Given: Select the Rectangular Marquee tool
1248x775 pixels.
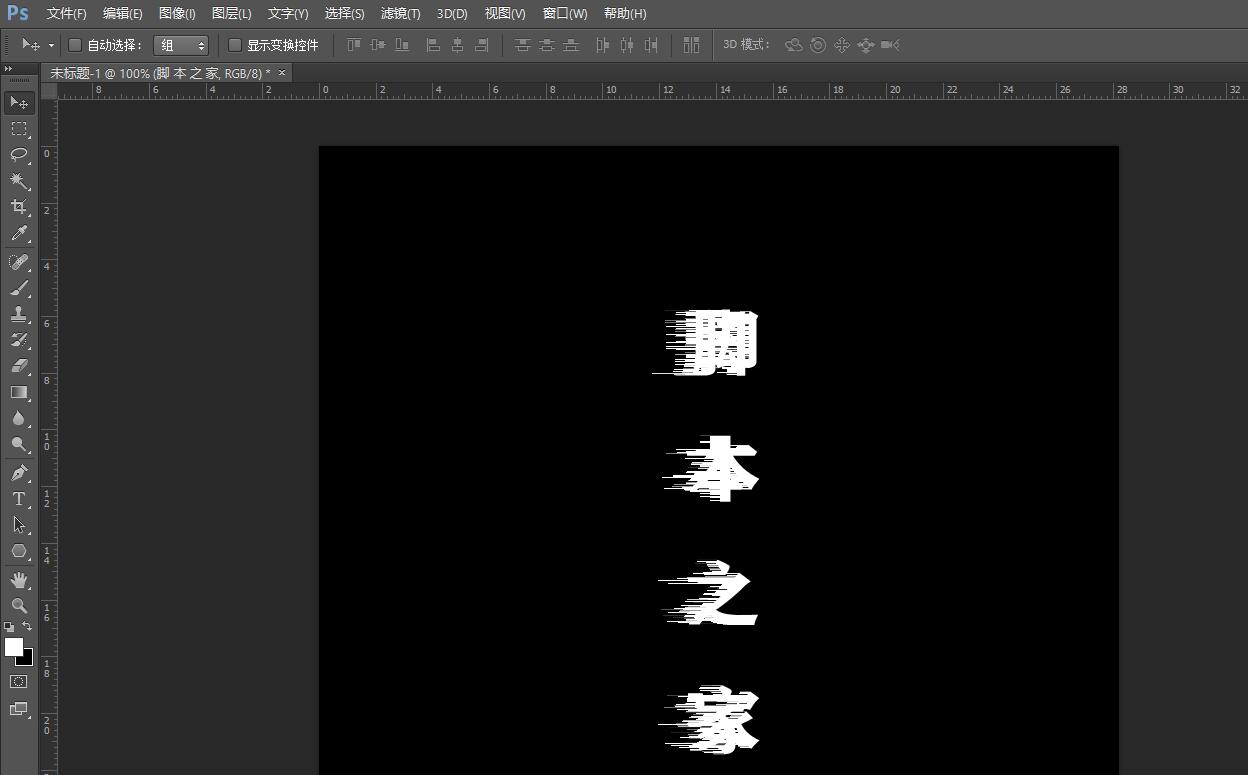Looking at the screenshot, I should (x=19, y=129).
